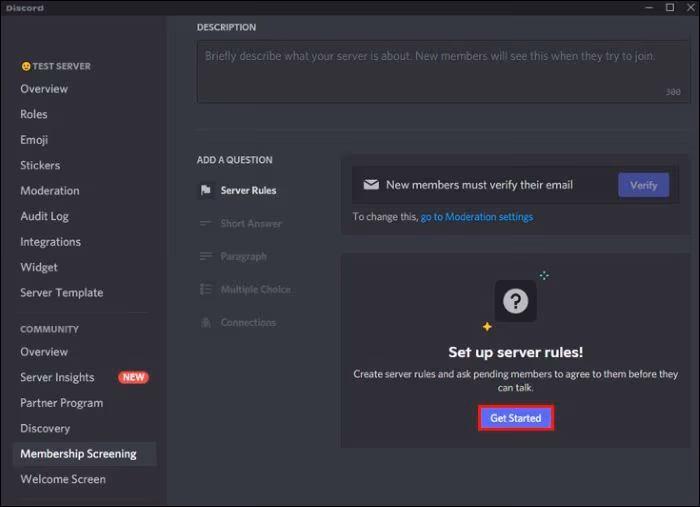Open the Server Template page
The width and height of the screenshot is (700, 507).
point(61,293)
